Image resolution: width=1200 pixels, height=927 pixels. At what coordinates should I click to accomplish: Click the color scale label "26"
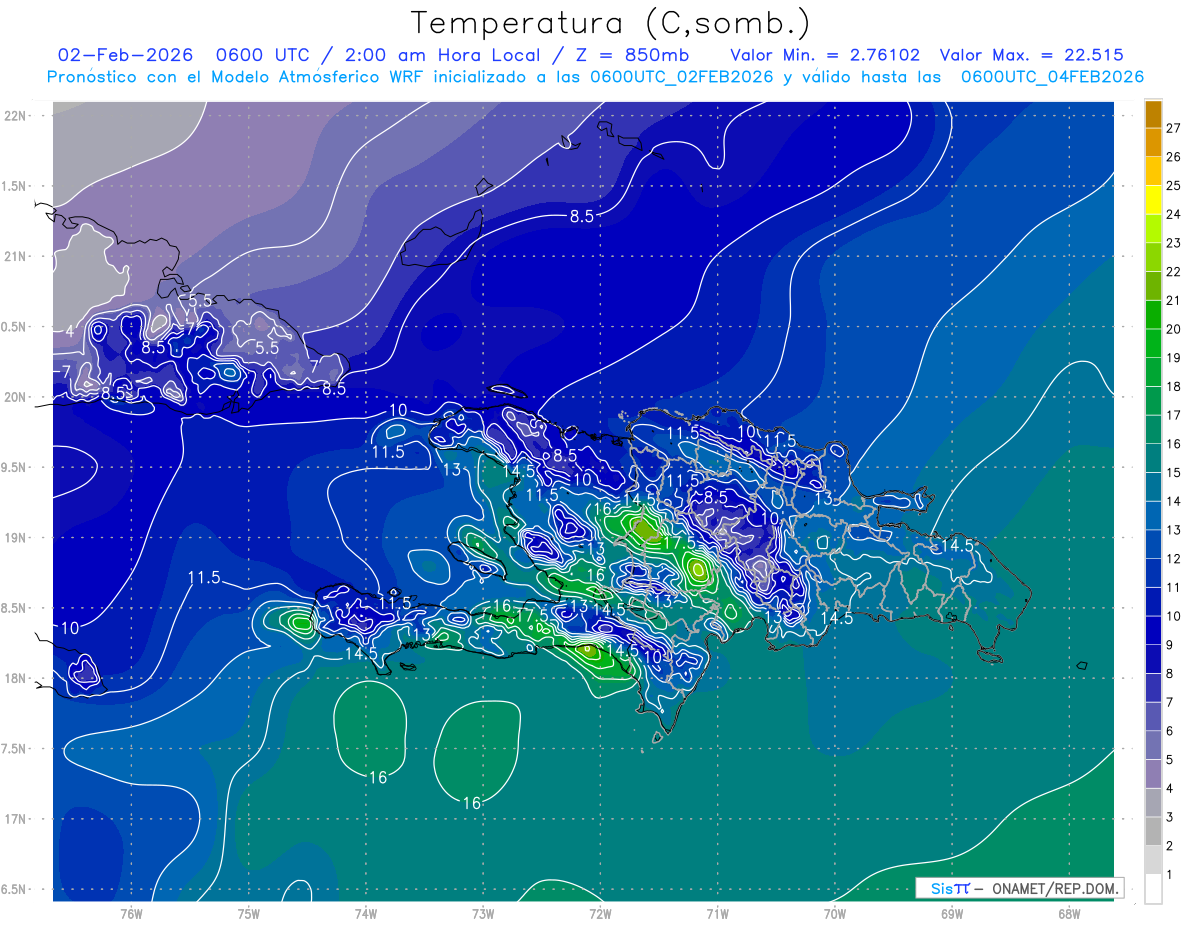coord(1173,157)
